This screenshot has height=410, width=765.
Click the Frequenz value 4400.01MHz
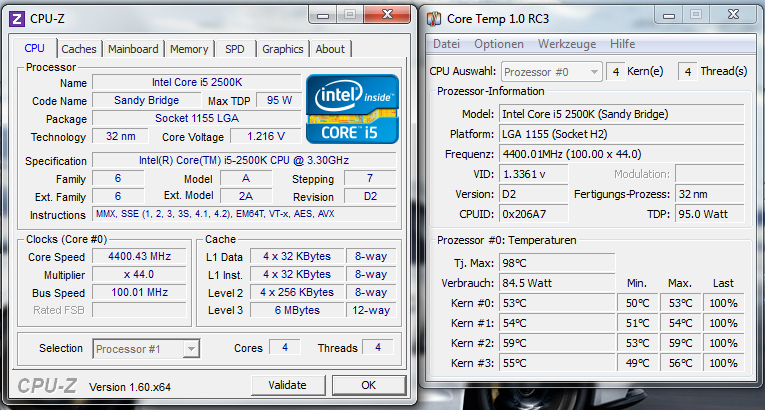(622, 154)
